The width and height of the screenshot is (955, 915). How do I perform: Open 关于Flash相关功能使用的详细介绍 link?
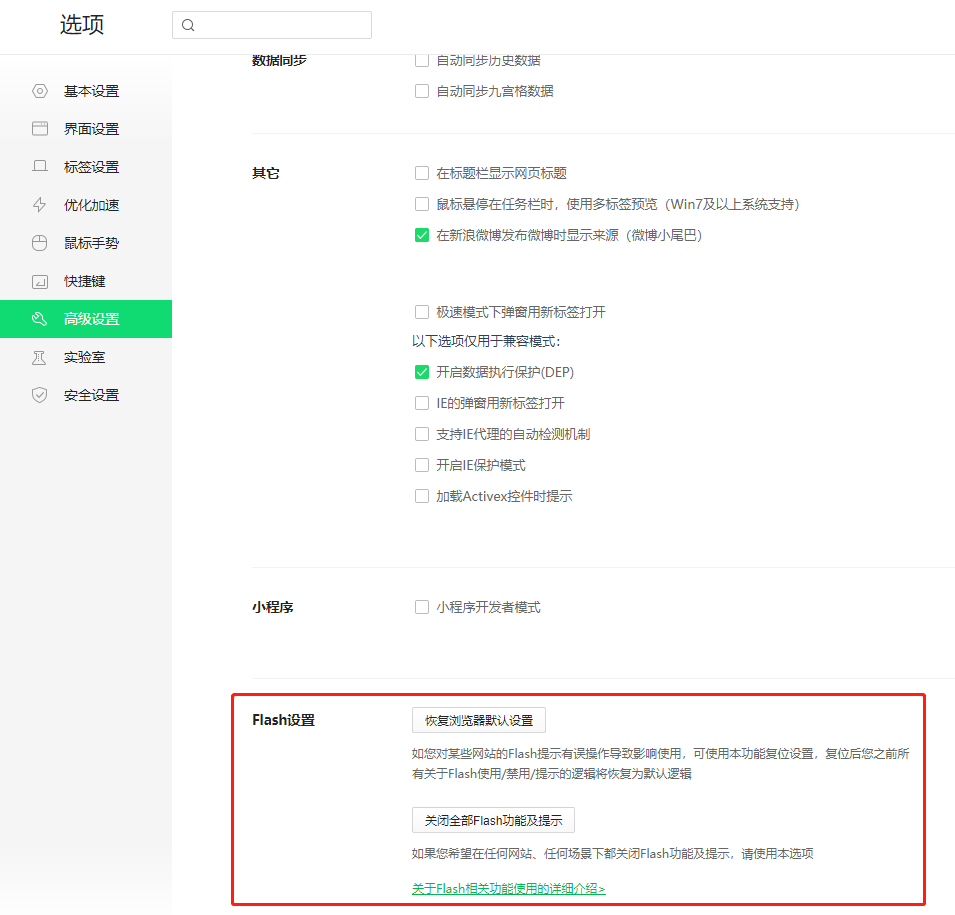[x=509, y=887]
